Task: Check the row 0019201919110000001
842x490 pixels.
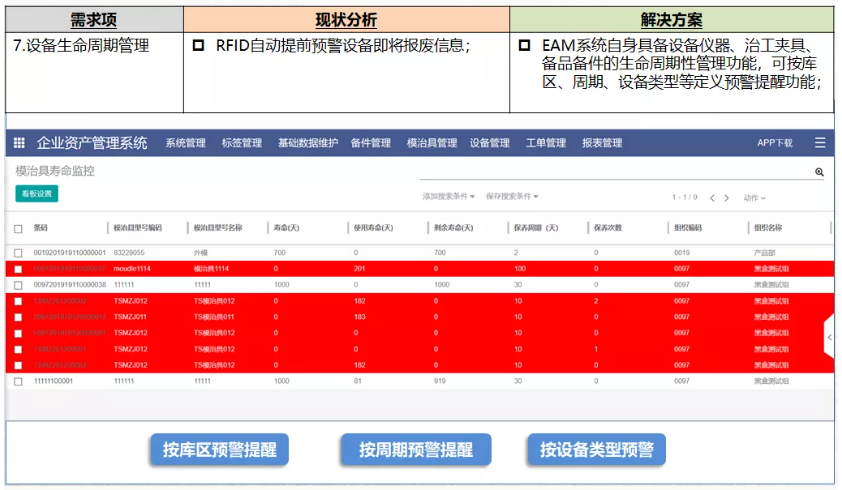Action: tap(18, 253)
